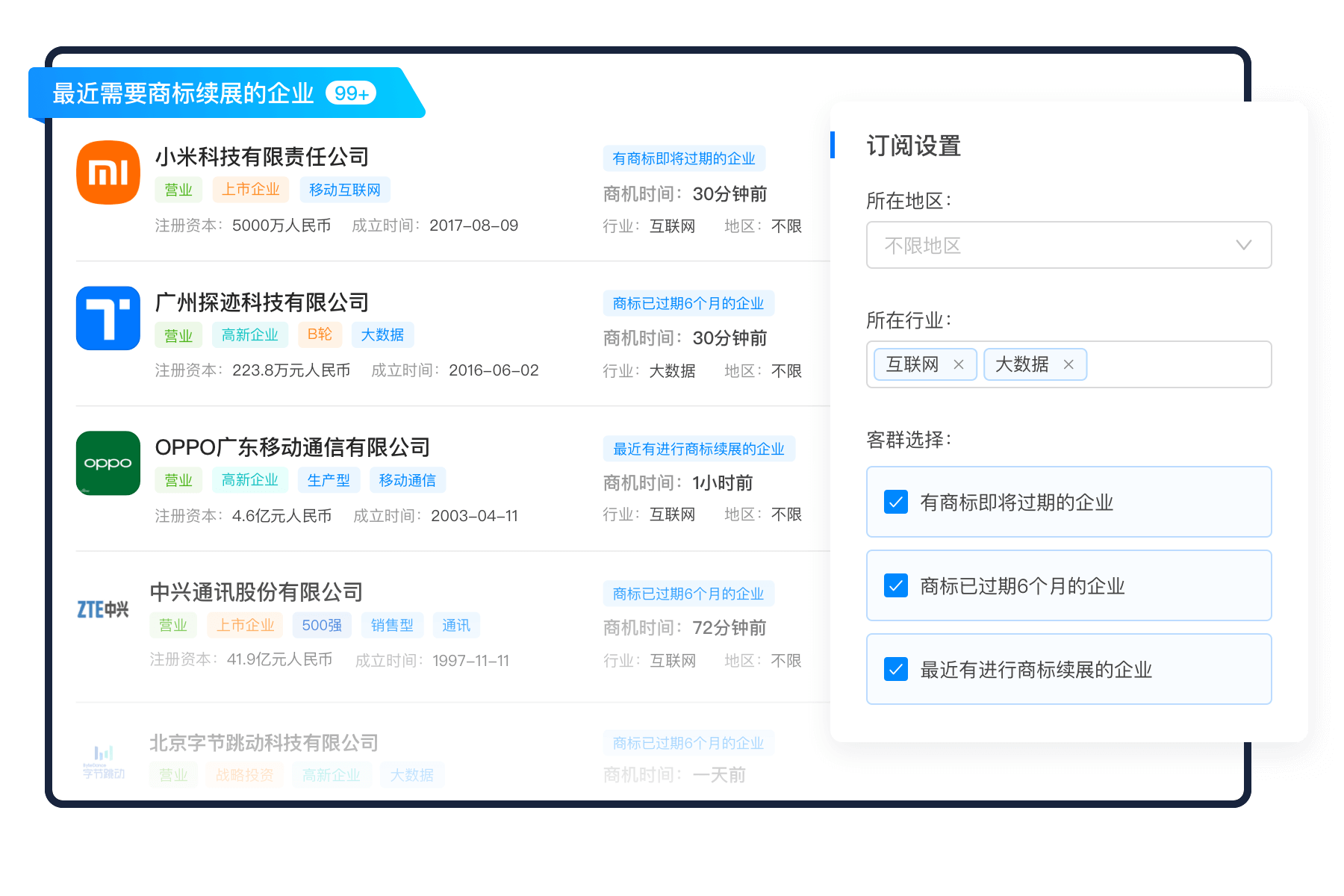Screen dimensions: 1344x896
Task: Click the ZTE中兴 logo
Action: (103, 609)
